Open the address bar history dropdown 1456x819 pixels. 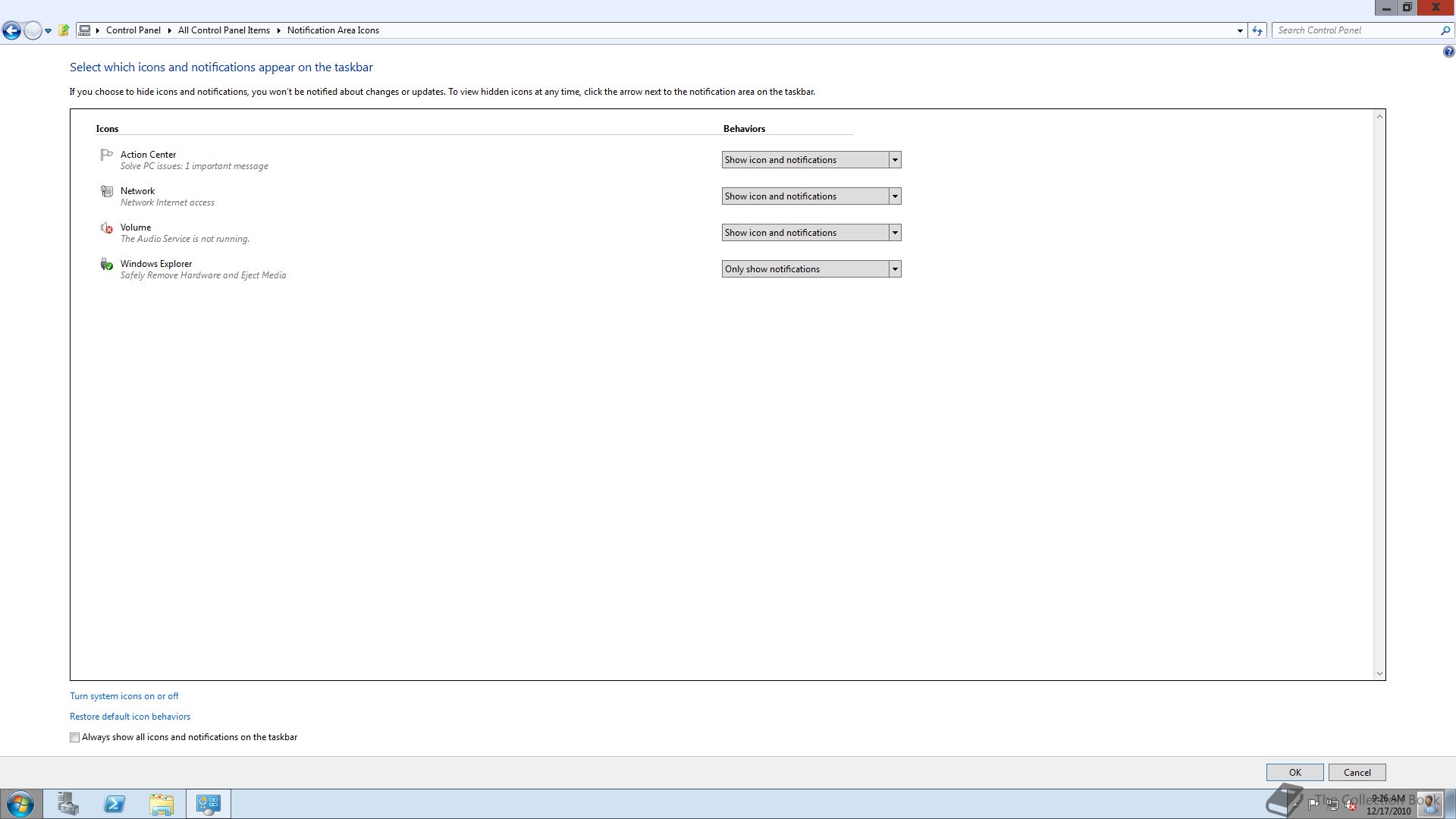click(x=1240, y=30)
